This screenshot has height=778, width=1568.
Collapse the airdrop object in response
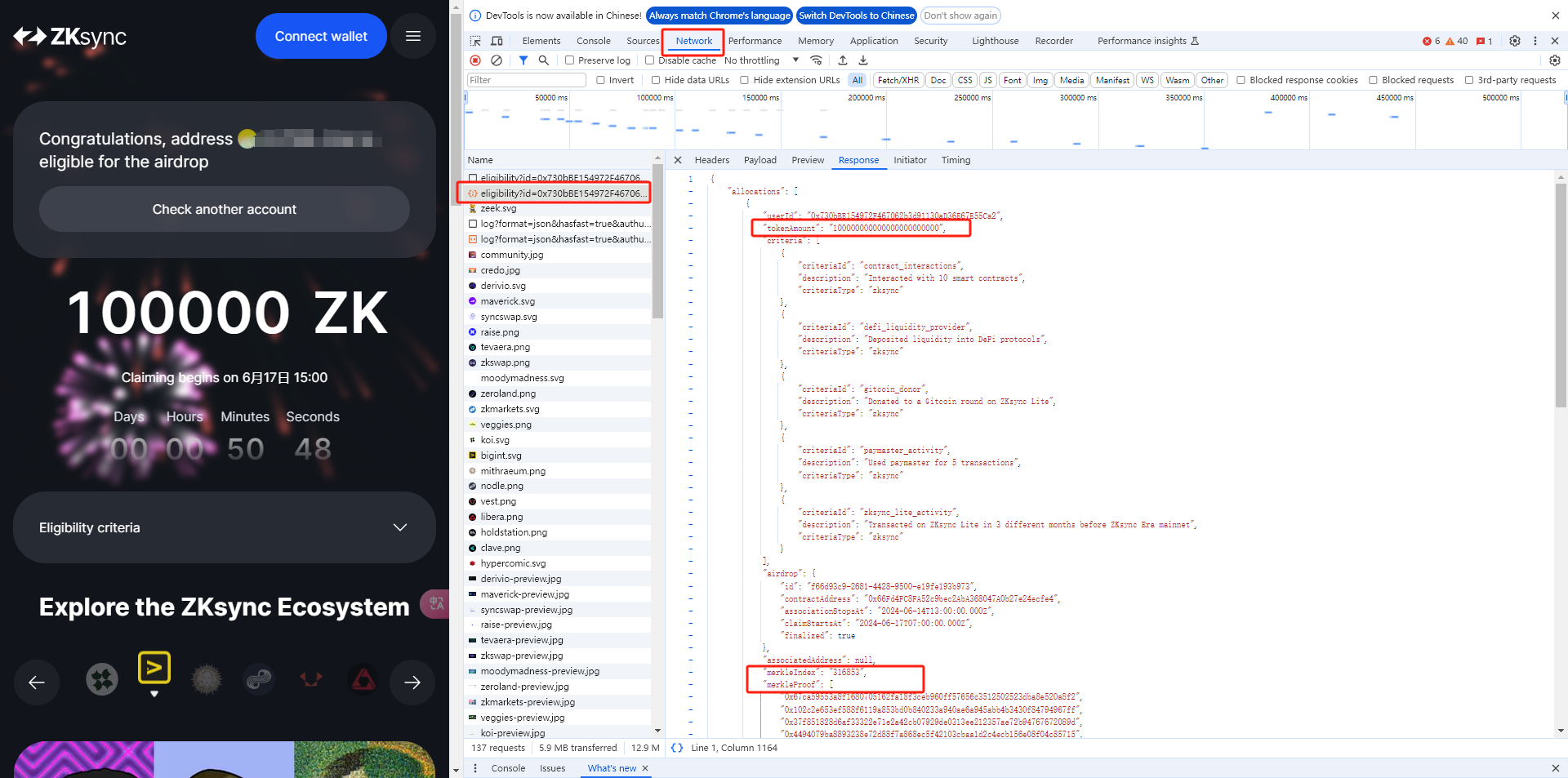690,573
